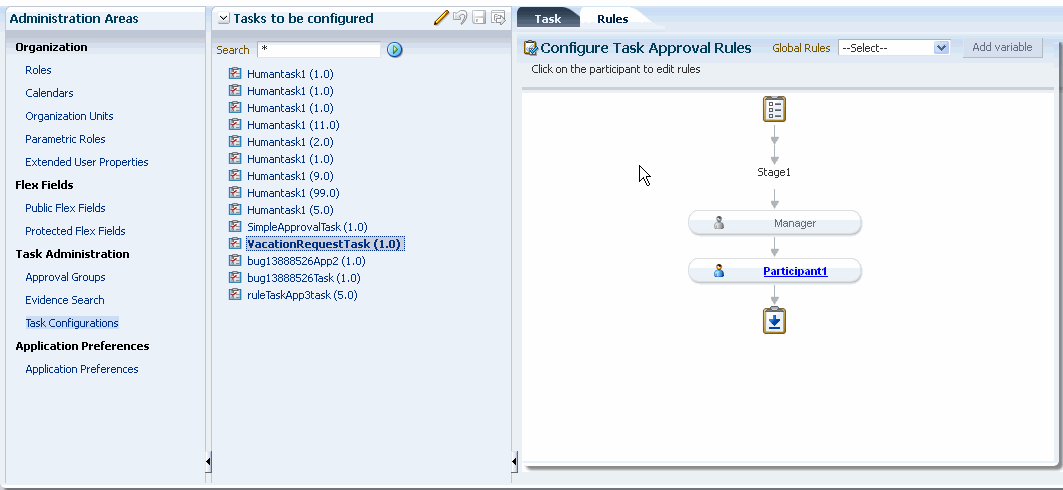Click icon beside Configure Task Approval Rules heading

531,48
